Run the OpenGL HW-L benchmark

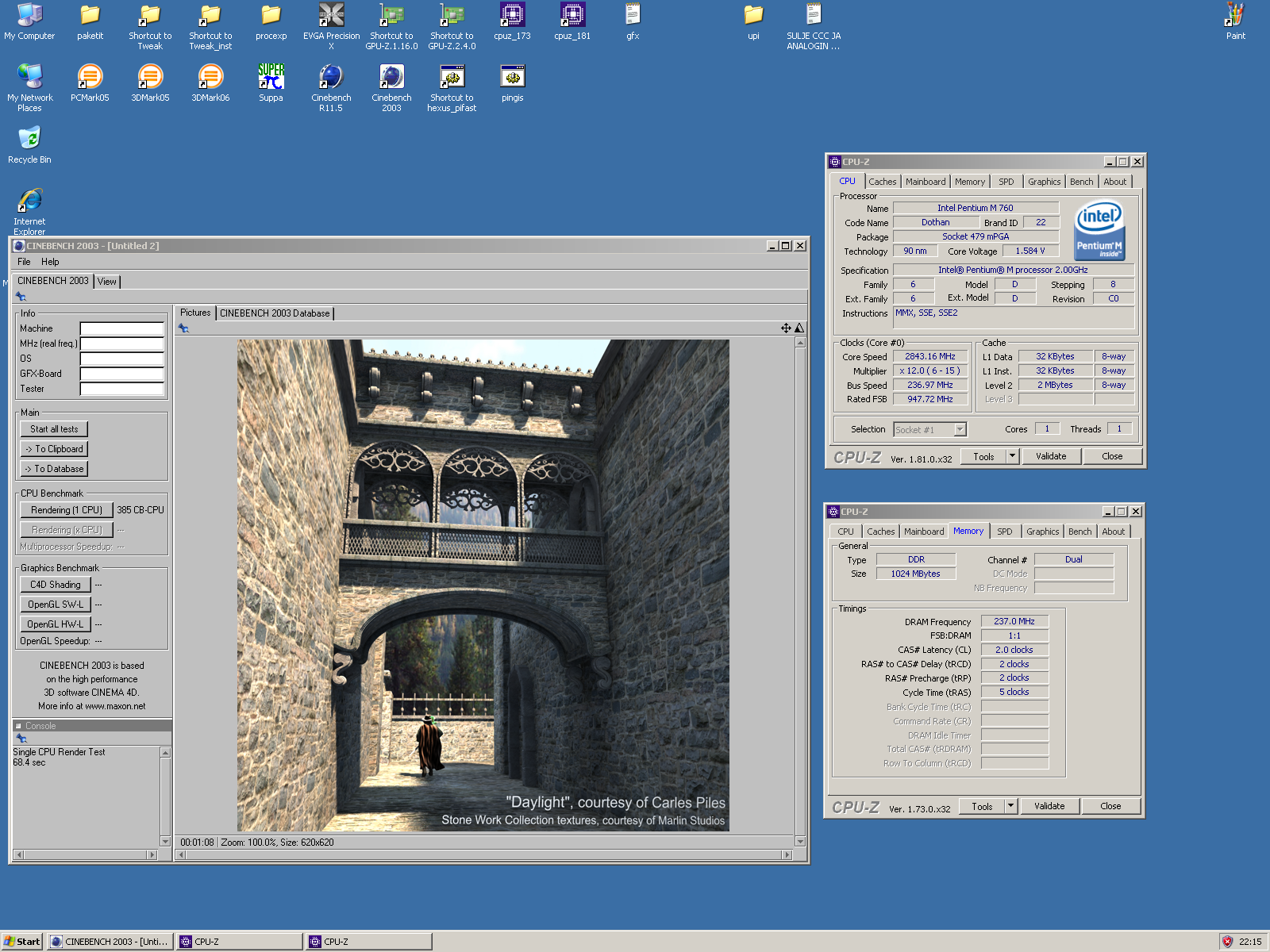(x=56, y=624)
